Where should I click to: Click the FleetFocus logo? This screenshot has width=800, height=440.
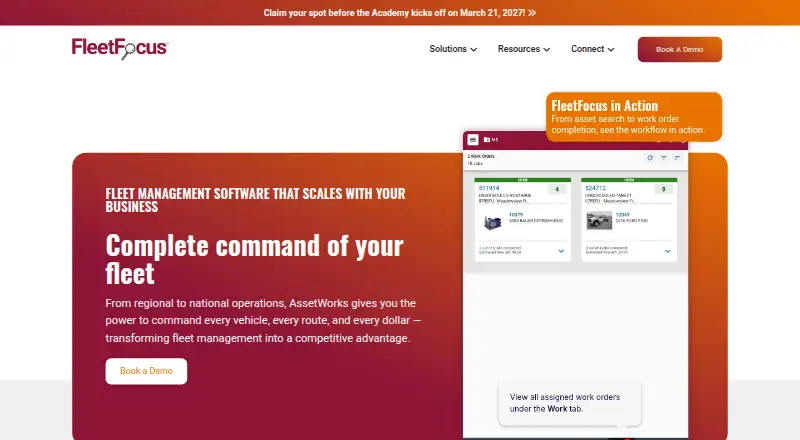(x=120, y=48)
